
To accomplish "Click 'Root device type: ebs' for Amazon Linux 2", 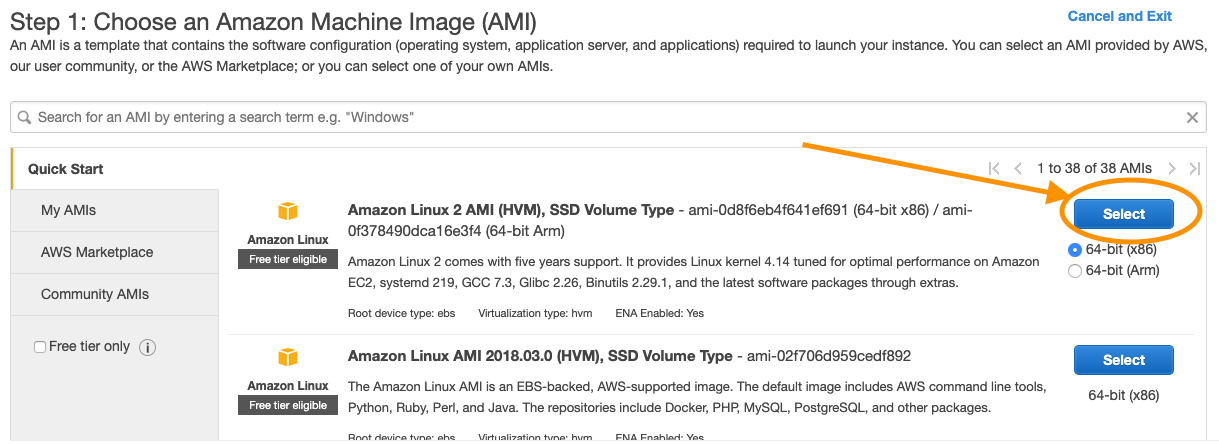I will tap(402, 313).
